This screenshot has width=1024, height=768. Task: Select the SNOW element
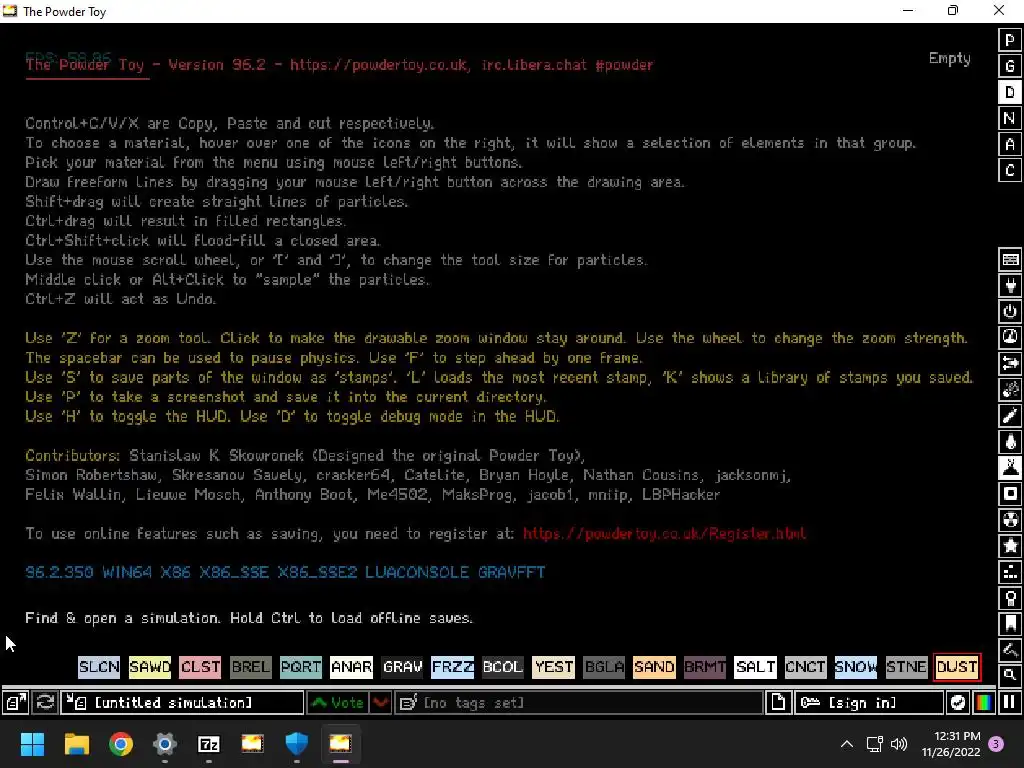coord(856,667)
